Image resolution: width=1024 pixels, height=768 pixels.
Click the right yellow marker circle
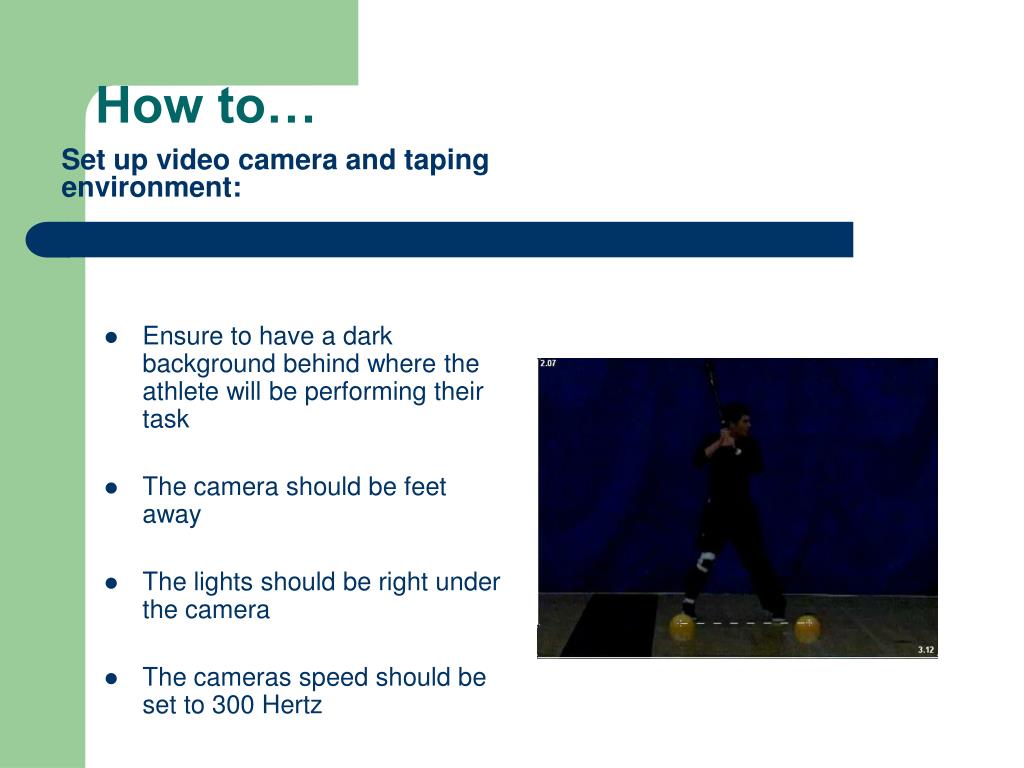(807, 628)
